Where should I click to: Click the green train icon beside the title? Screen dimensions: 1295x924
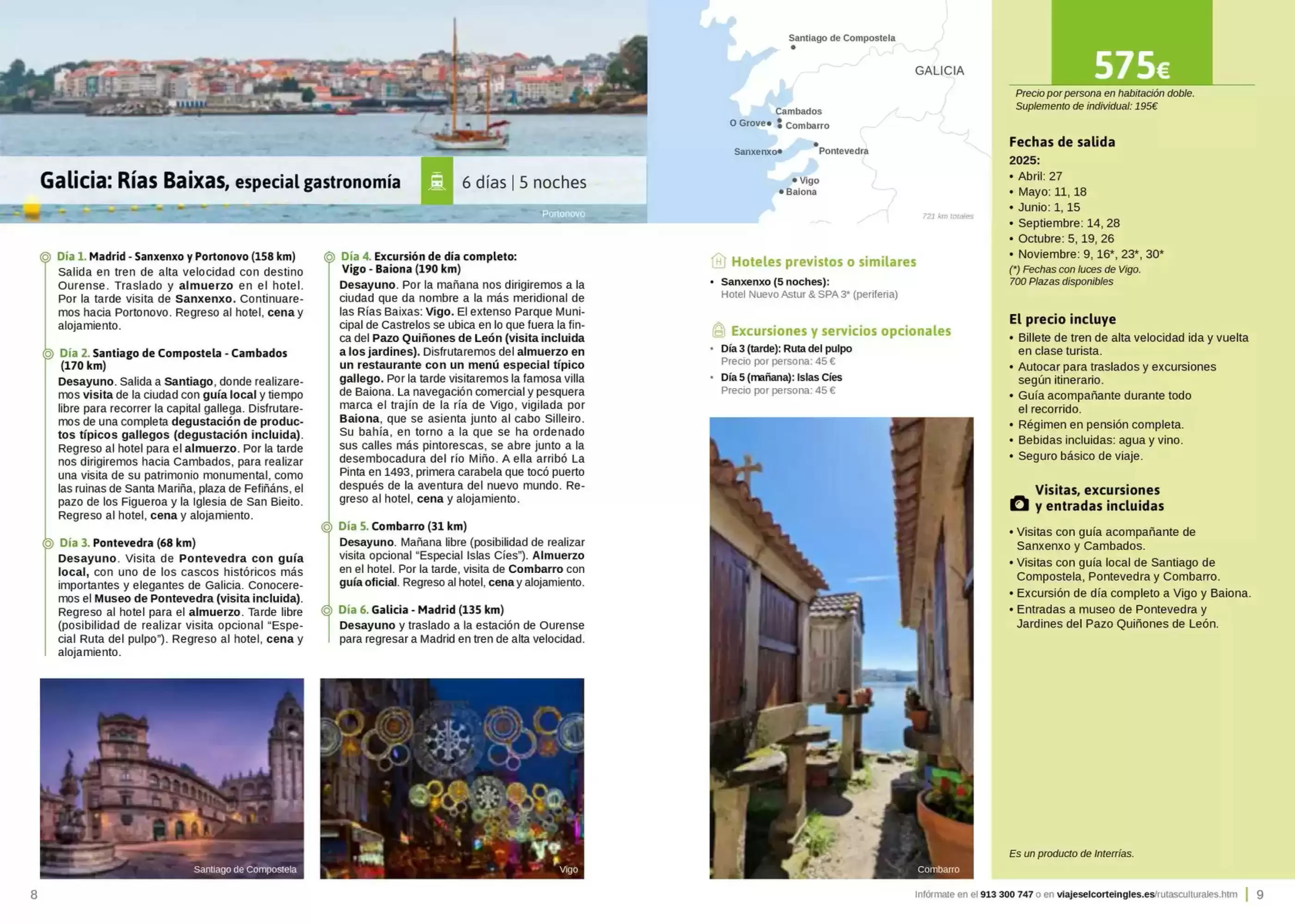437,181
